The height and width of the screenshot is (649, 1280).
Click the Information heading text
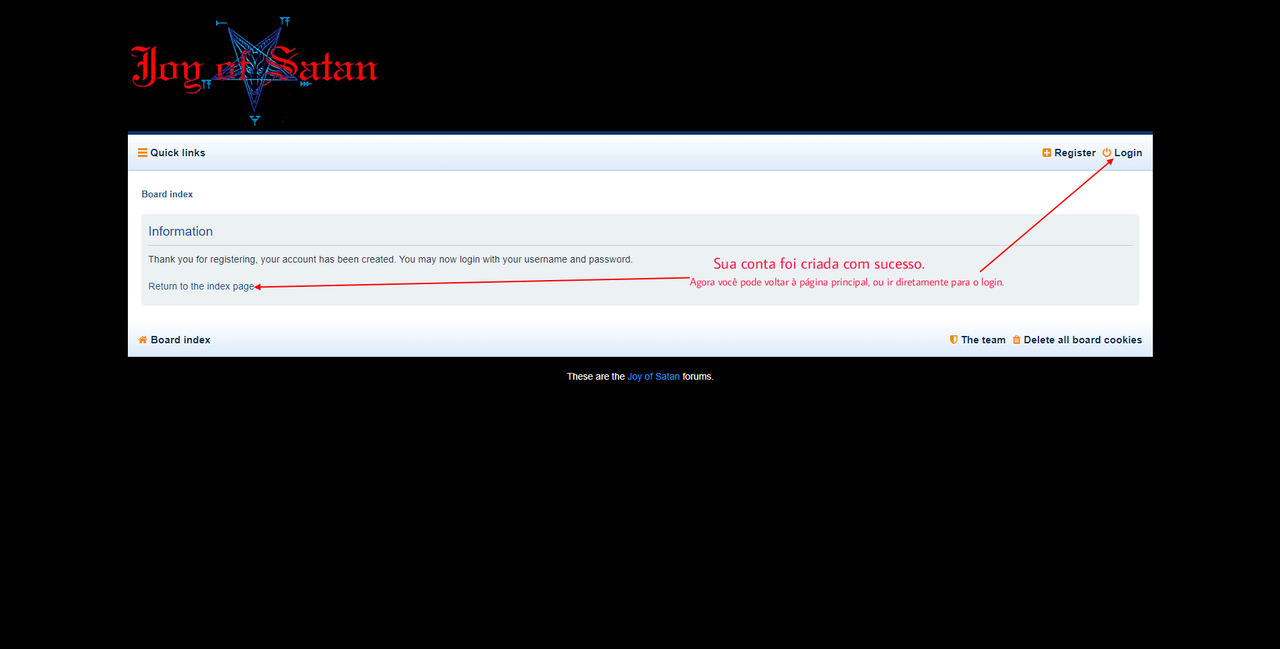tap(181, 231)
